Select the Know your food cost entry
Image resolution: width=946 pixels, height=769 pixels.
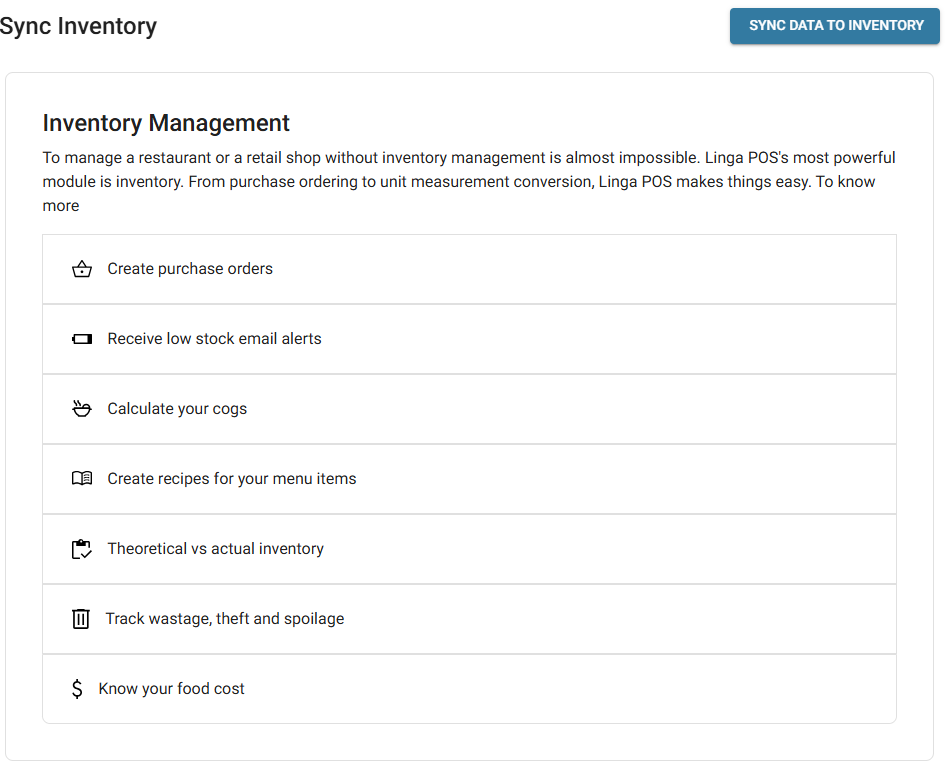(171, 689)
